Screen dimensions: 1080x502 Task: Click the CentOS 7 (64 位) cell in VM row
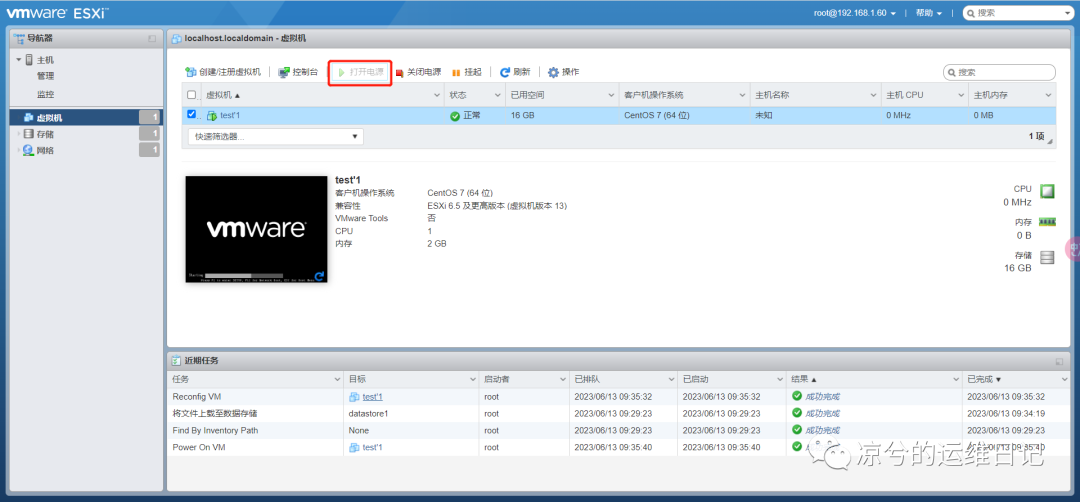656,116
